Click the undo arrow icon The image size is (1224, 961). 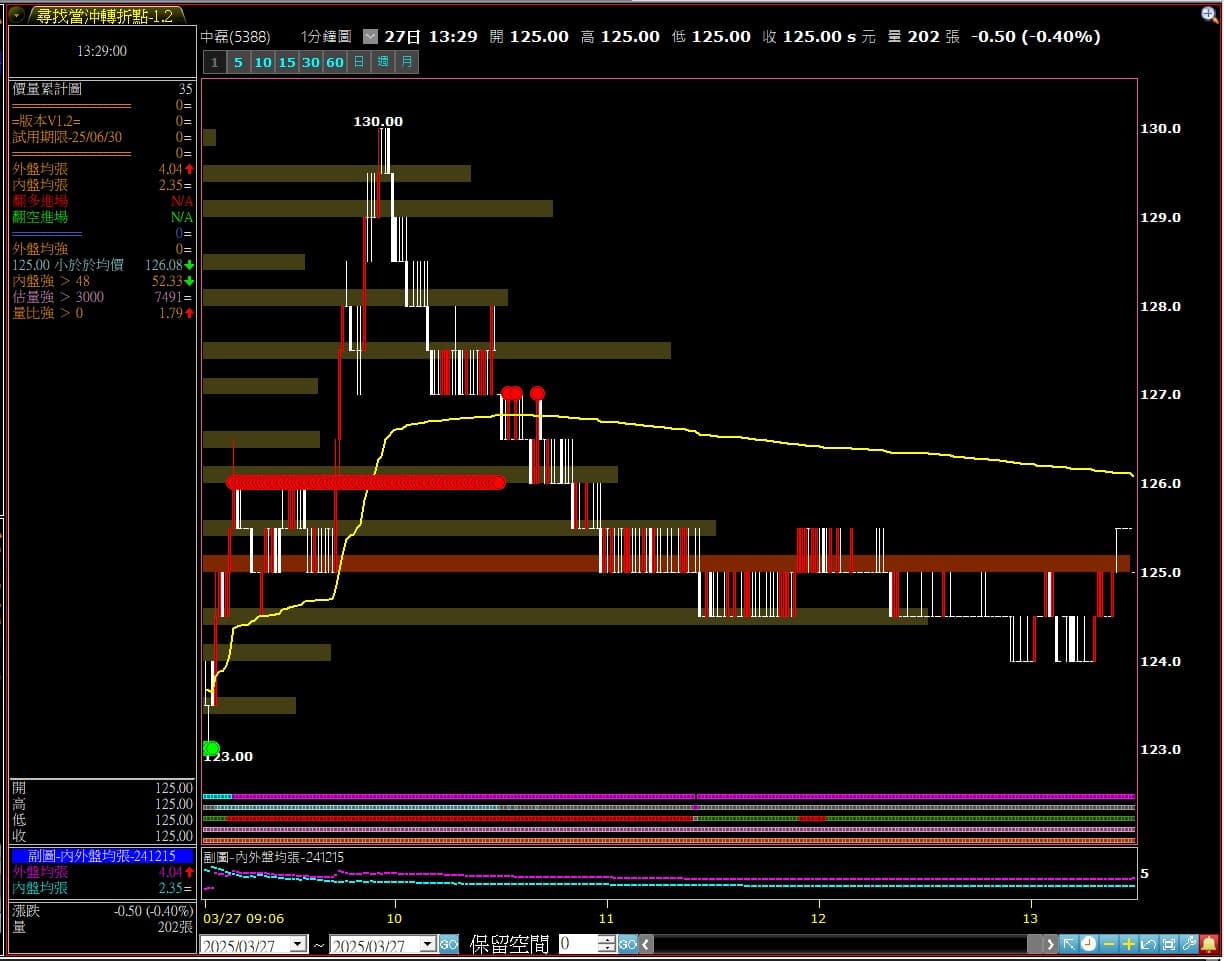[1149, 944]
